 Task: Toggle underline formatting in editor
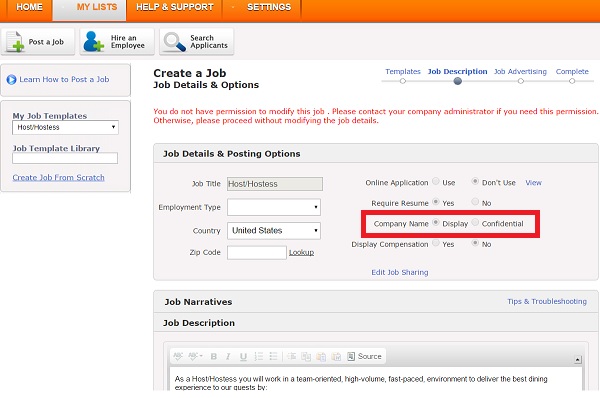click(x=243, y=356)
